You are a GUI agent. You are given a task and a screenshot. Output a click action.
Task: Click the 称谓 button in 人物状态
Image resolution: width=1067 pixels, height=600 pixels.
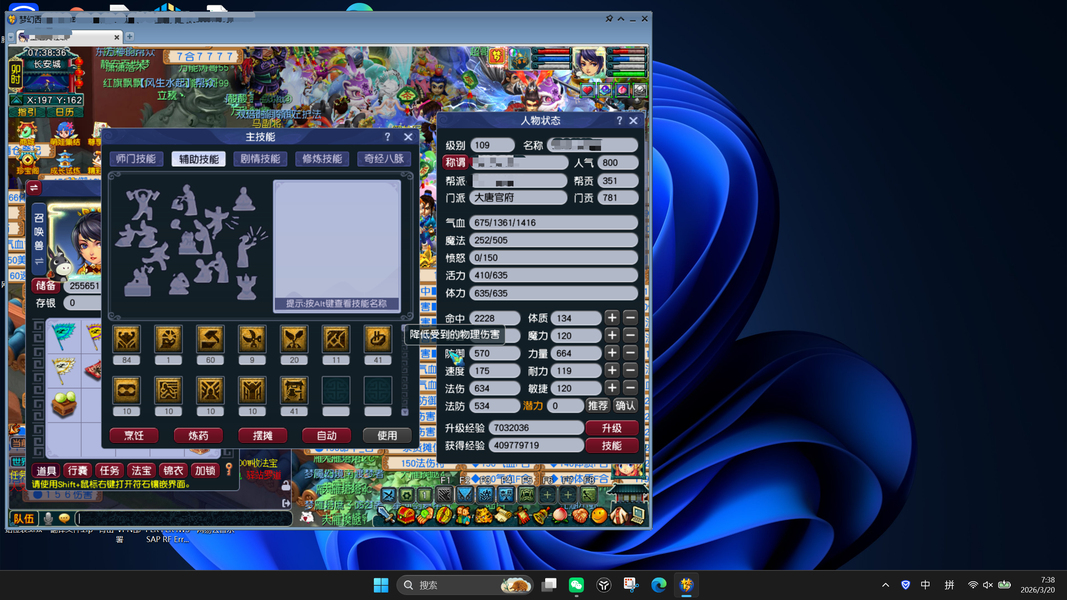pos(457,163)
